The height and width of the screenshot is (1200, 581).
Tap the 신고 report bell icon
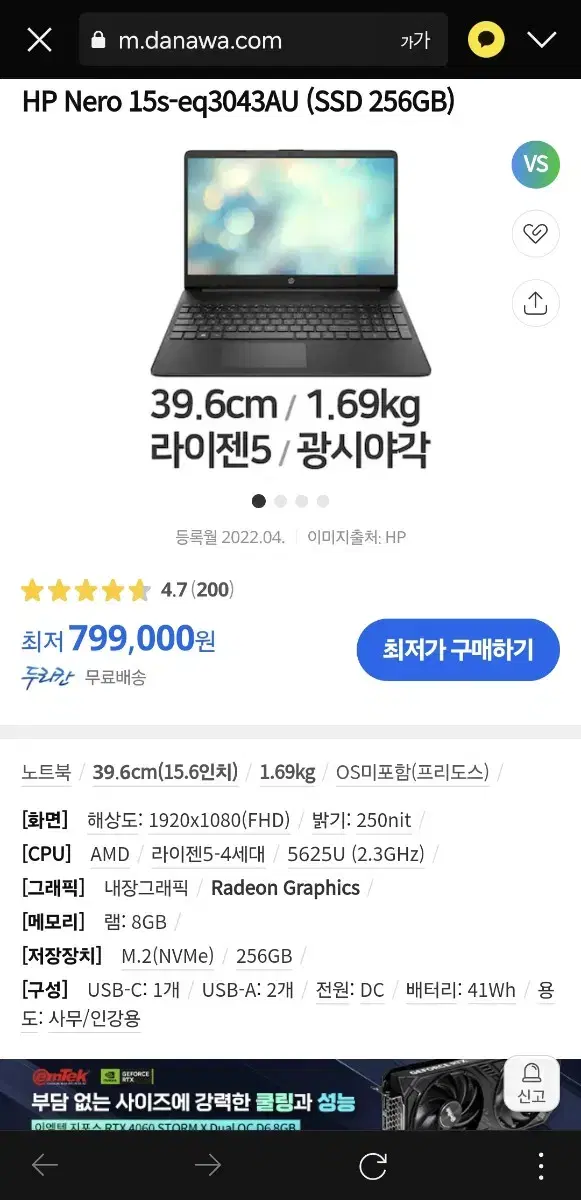tap(531, 1083)
